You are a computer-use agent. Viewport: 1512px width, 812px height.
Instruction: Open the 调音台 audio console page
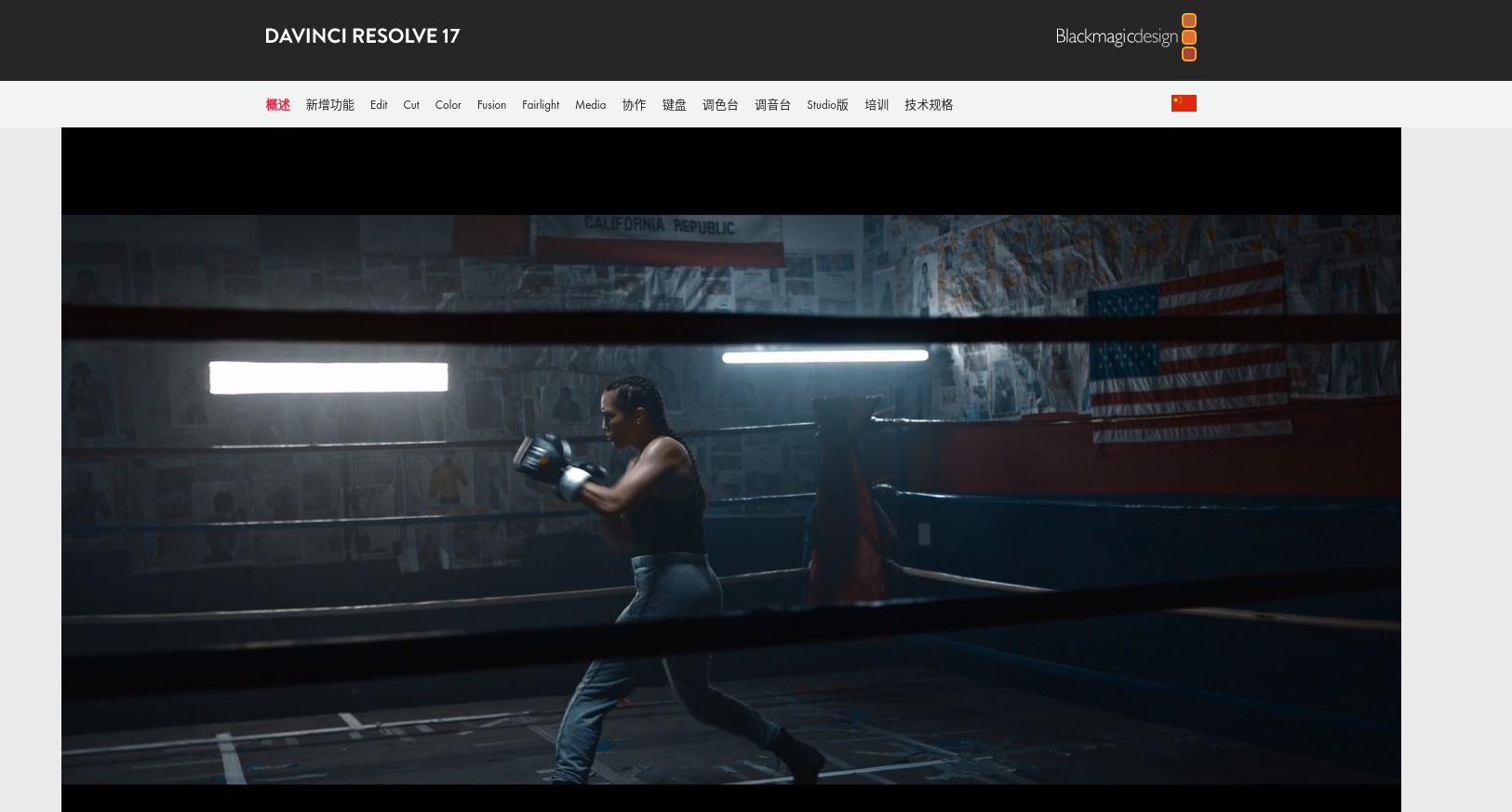(x=772, y=105)
